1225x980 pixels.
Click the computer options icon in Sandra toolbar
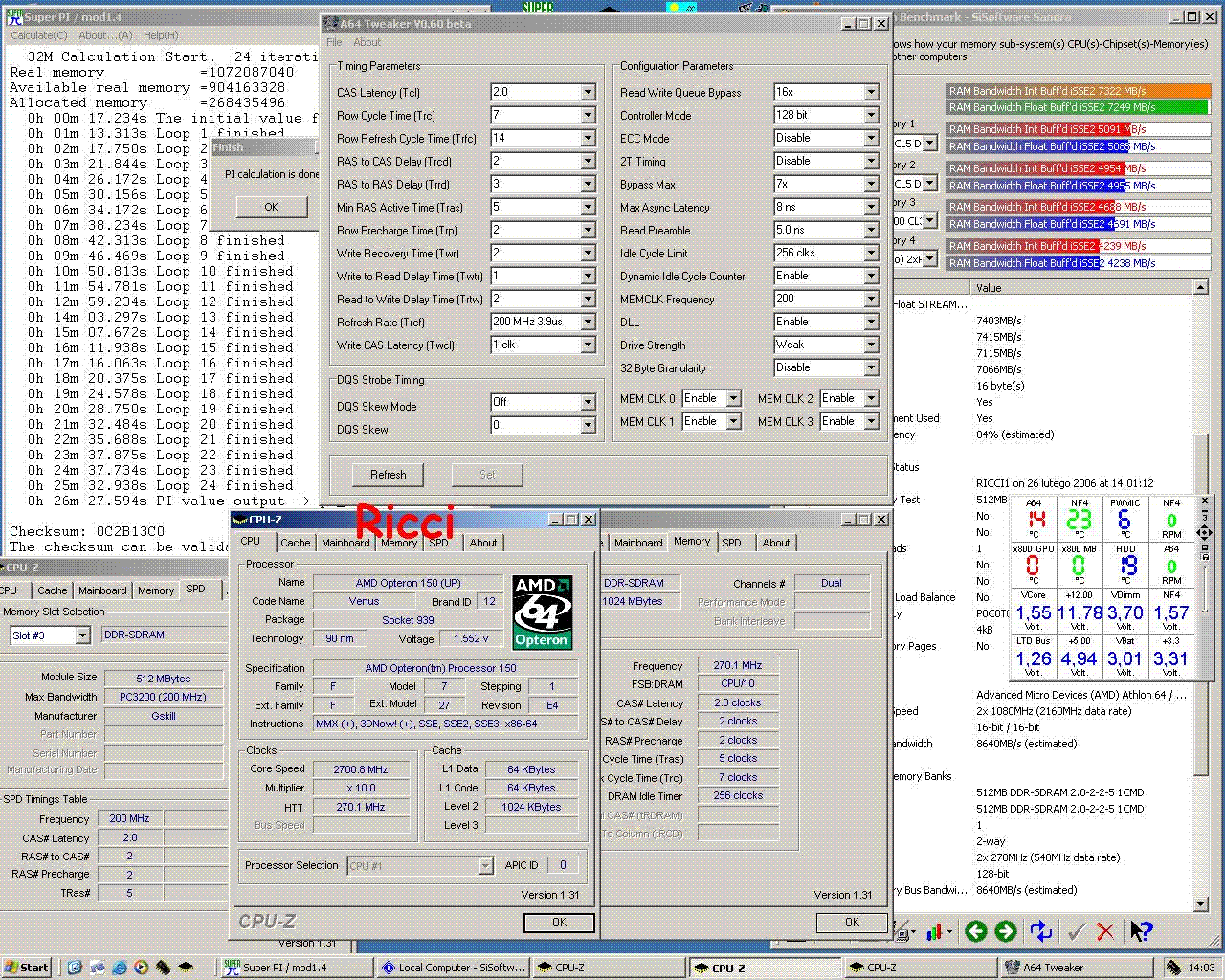tap(903, 931)
